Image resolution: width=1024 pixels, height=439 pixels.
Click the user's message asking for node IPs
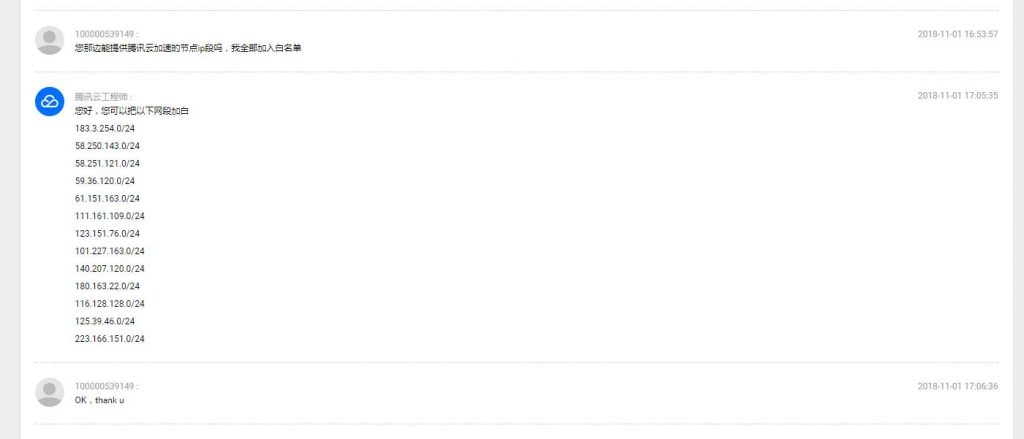(x=188, y=48)
